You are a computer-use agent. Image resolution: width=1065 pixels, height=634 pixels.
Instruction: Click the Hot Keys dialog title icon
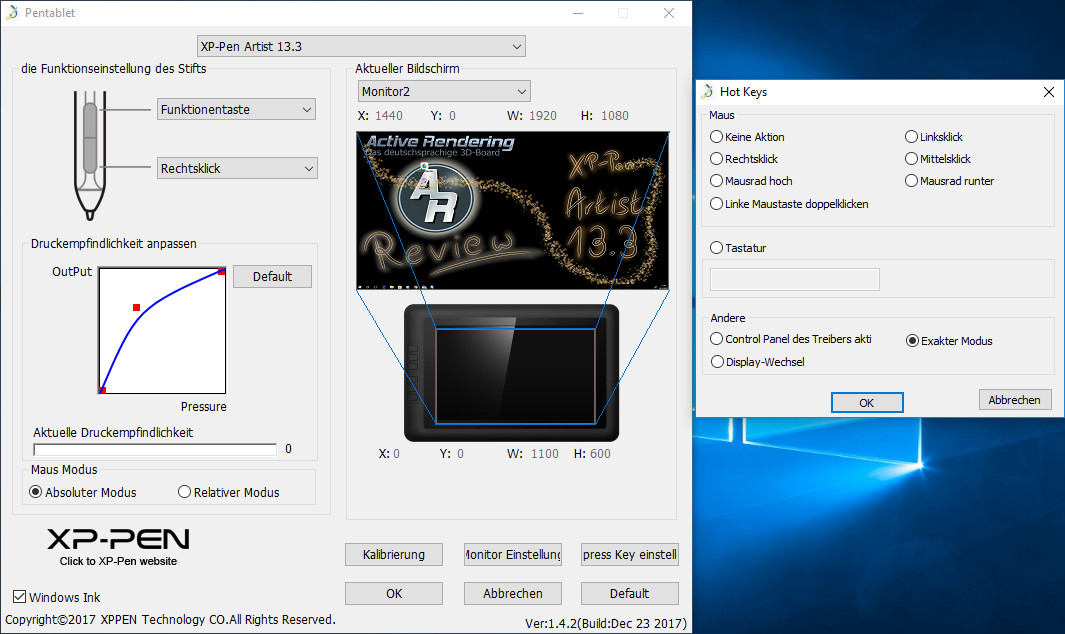click(708, 91)
